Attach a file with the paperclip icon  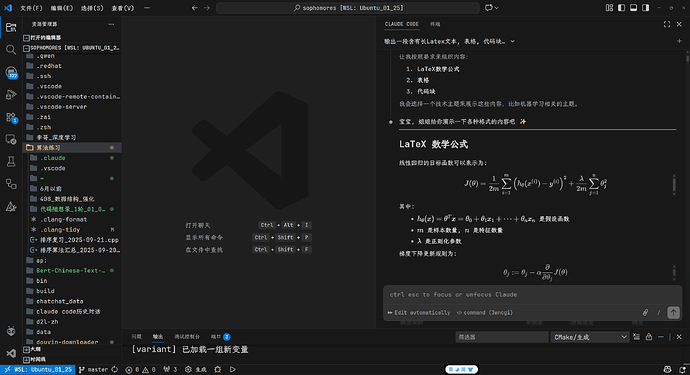(645, 312)
